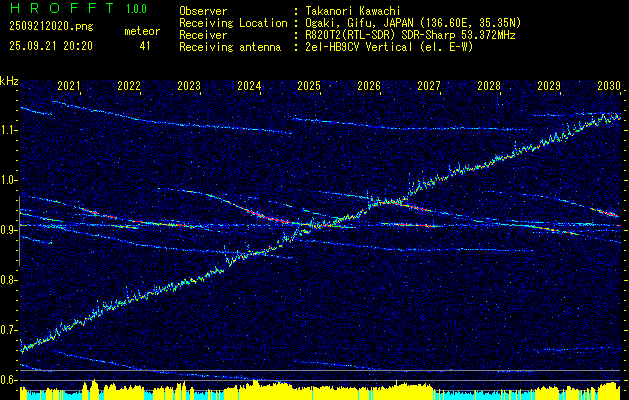Click time marker 2023

click(189, 86)
